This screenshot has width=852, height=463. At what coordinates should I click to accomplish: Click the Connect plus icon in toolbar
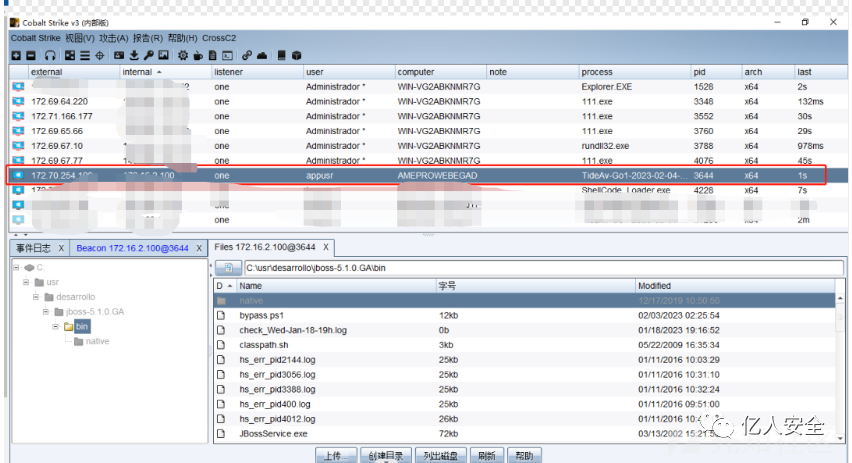coord(16,55)
